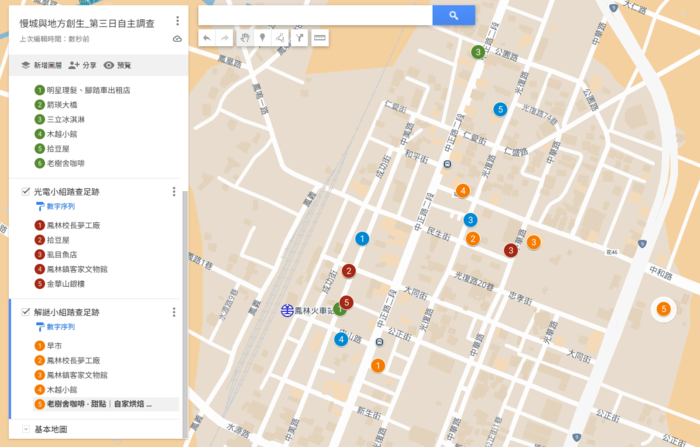Image resolution: width=700 pixels, height=447 pixels.
Task: Open the map title options menu
Action: (x=178, y=21)
